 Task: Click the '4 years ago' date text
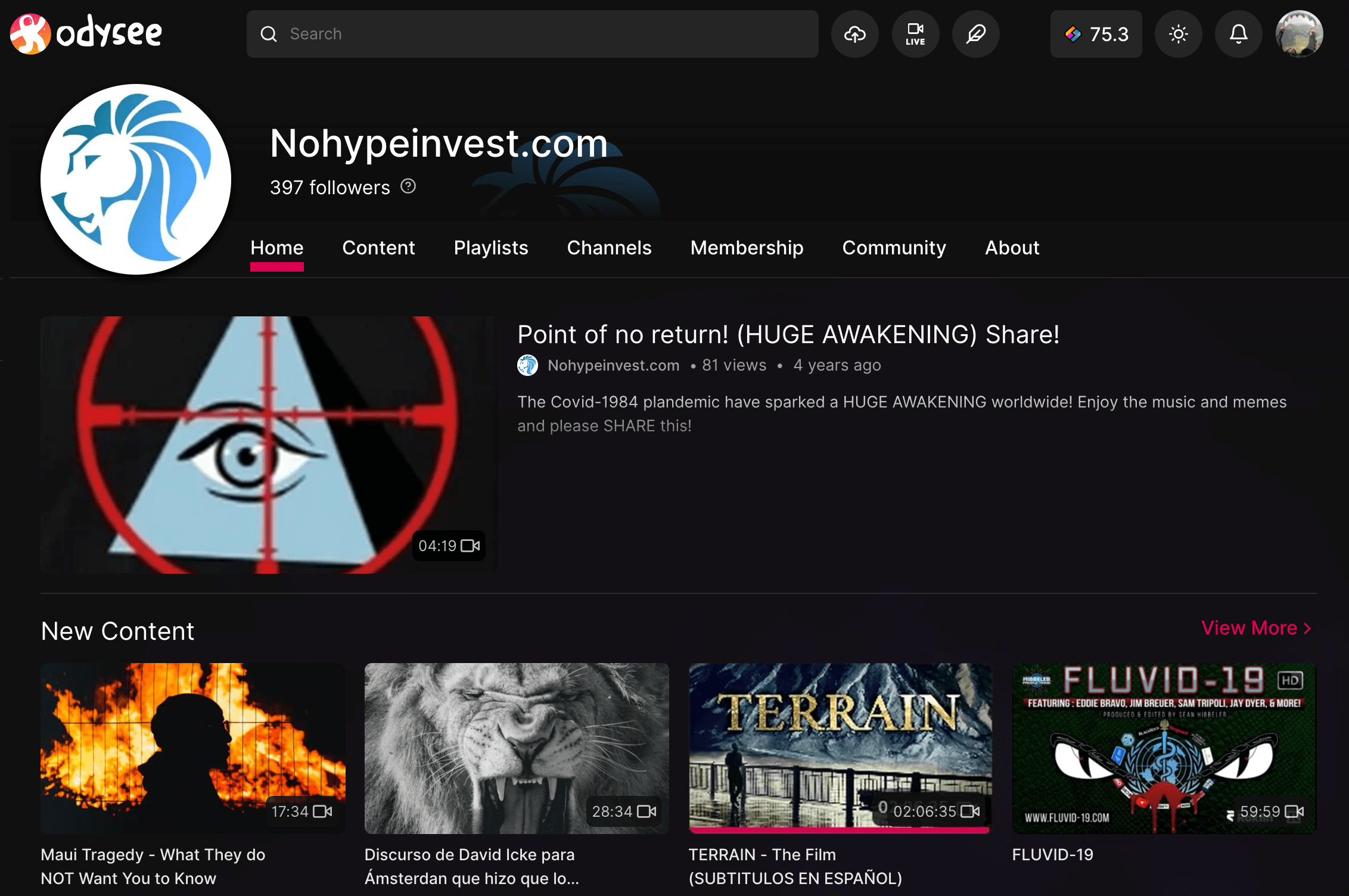coord(837,365)
